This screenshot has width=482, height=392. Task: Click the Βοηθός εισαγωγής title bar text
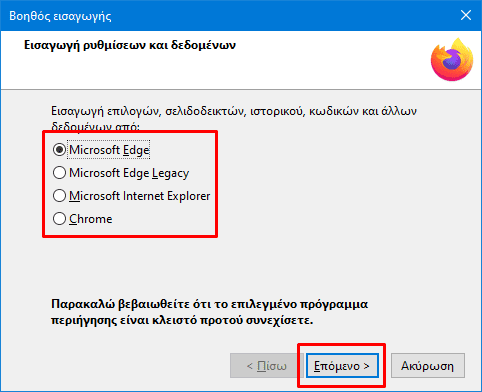pos(60,16)
